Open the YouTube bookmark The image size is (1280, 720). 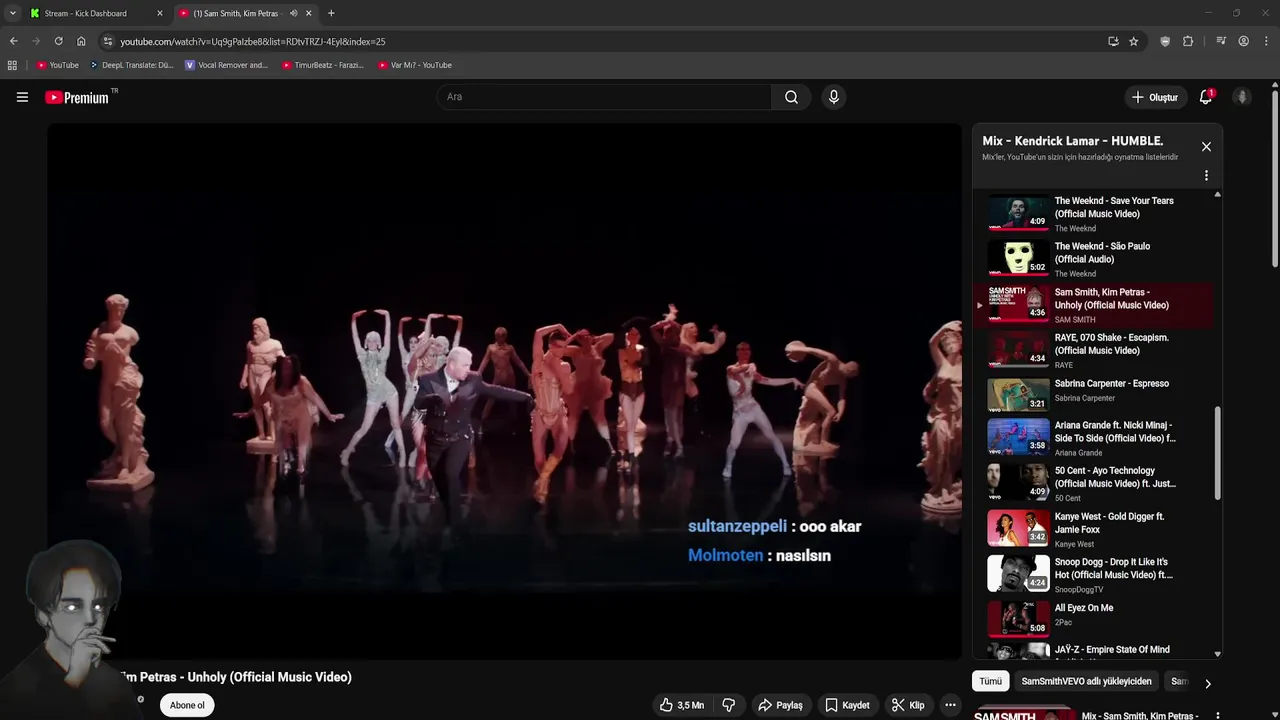57,65
